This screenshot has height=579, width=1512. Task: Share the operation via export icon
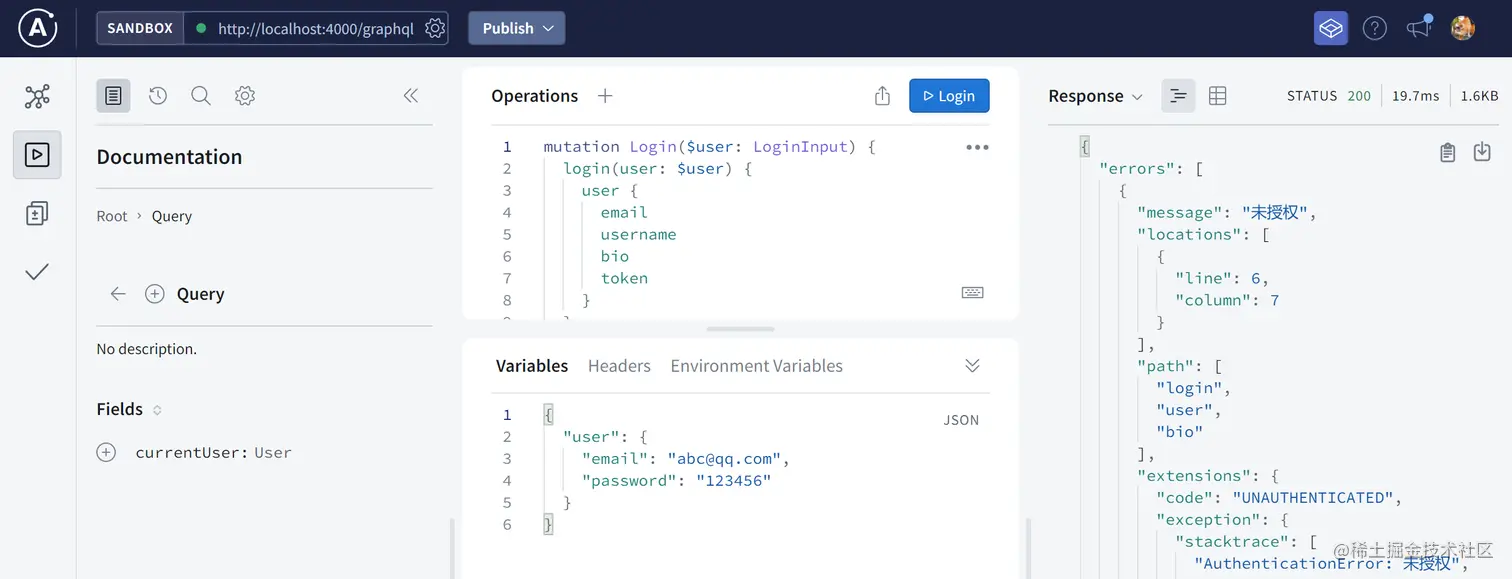882,96
